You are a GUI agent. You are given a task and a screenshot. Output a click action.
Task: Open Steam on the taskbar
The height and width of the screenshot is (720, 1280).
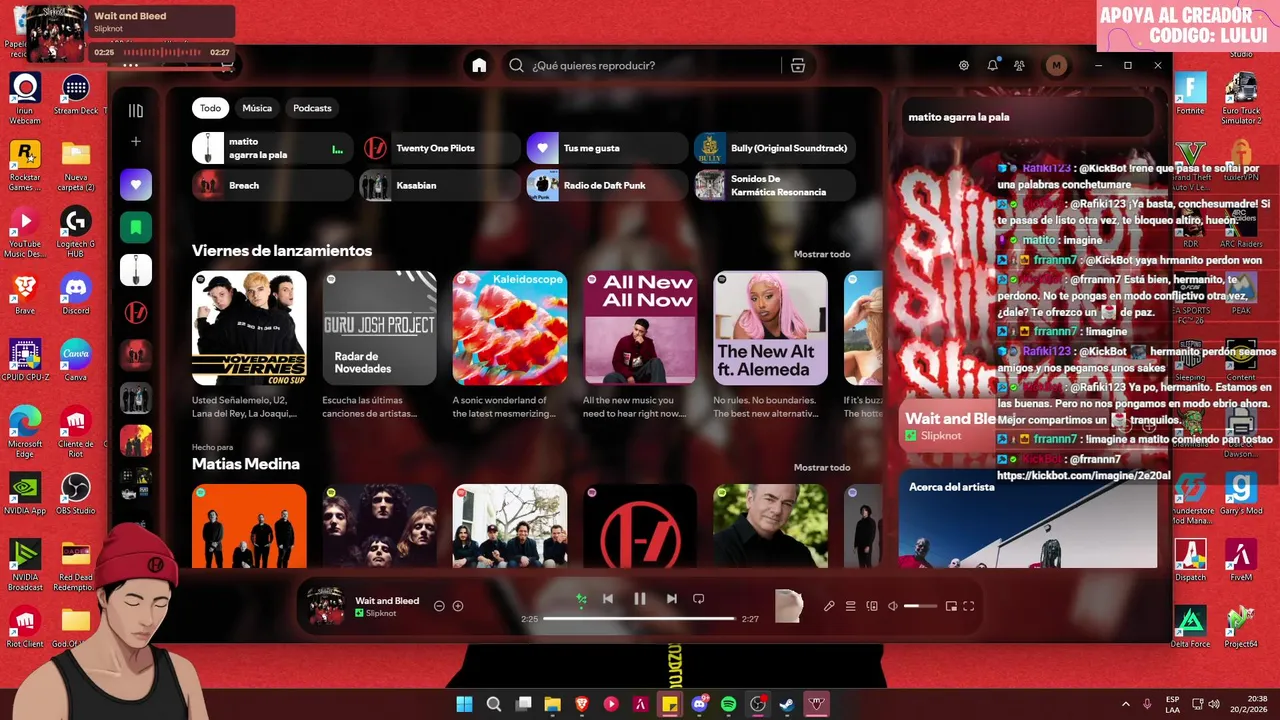coord(787,704)
